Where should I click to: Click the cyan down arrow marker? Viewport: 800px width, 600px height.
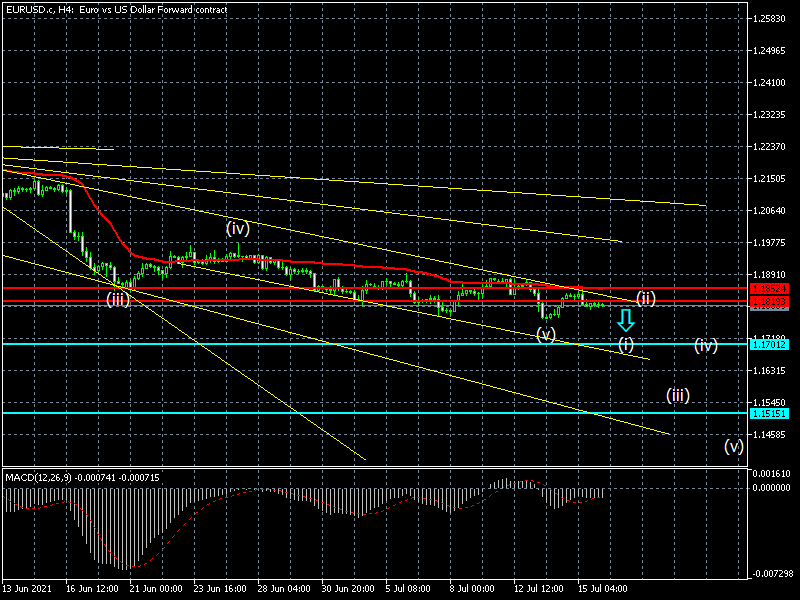click(625, 320)
